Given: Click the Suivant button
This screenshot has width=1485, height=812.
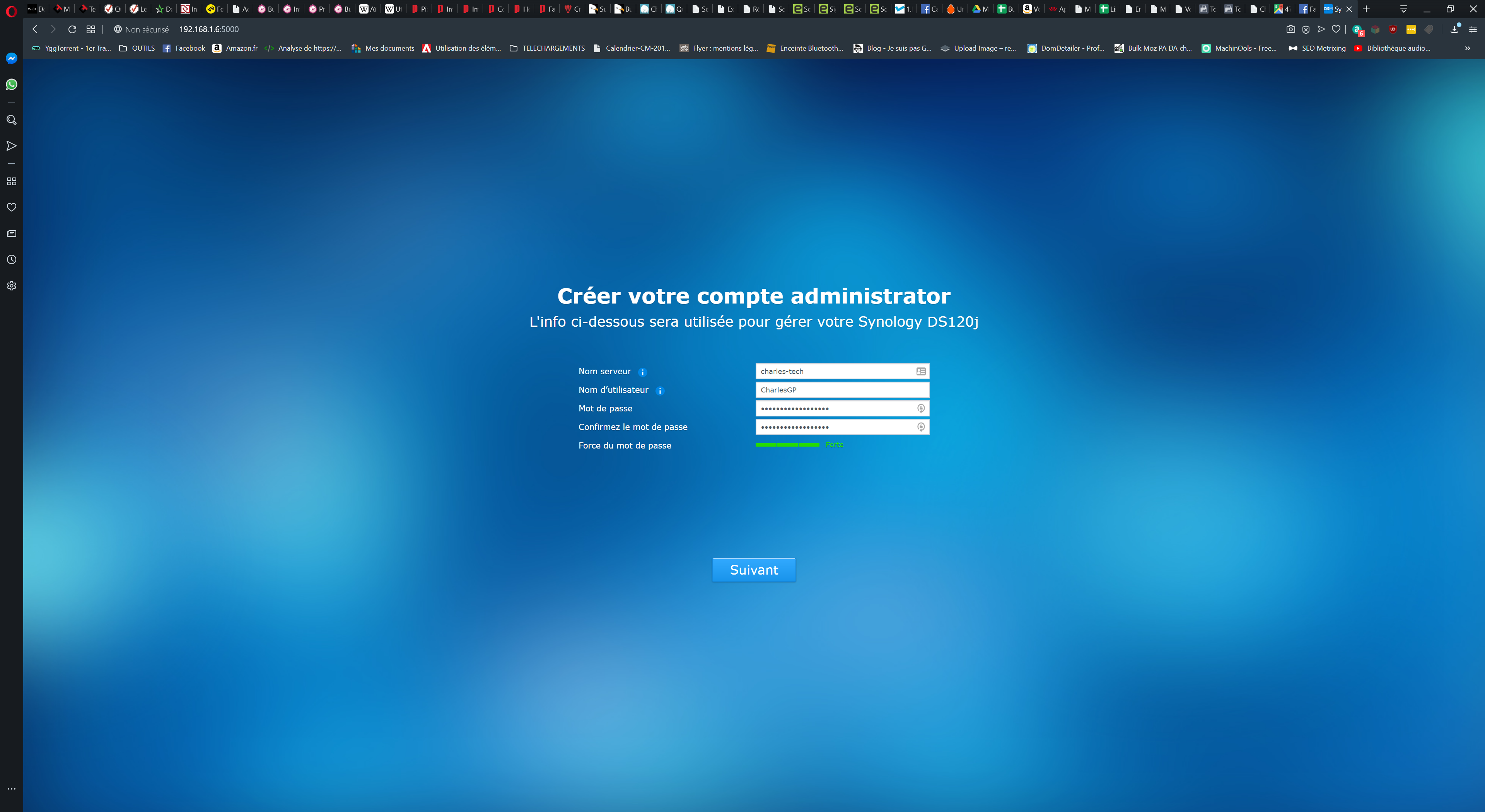Looking at the screenshot, I should [x=753, y=570].
